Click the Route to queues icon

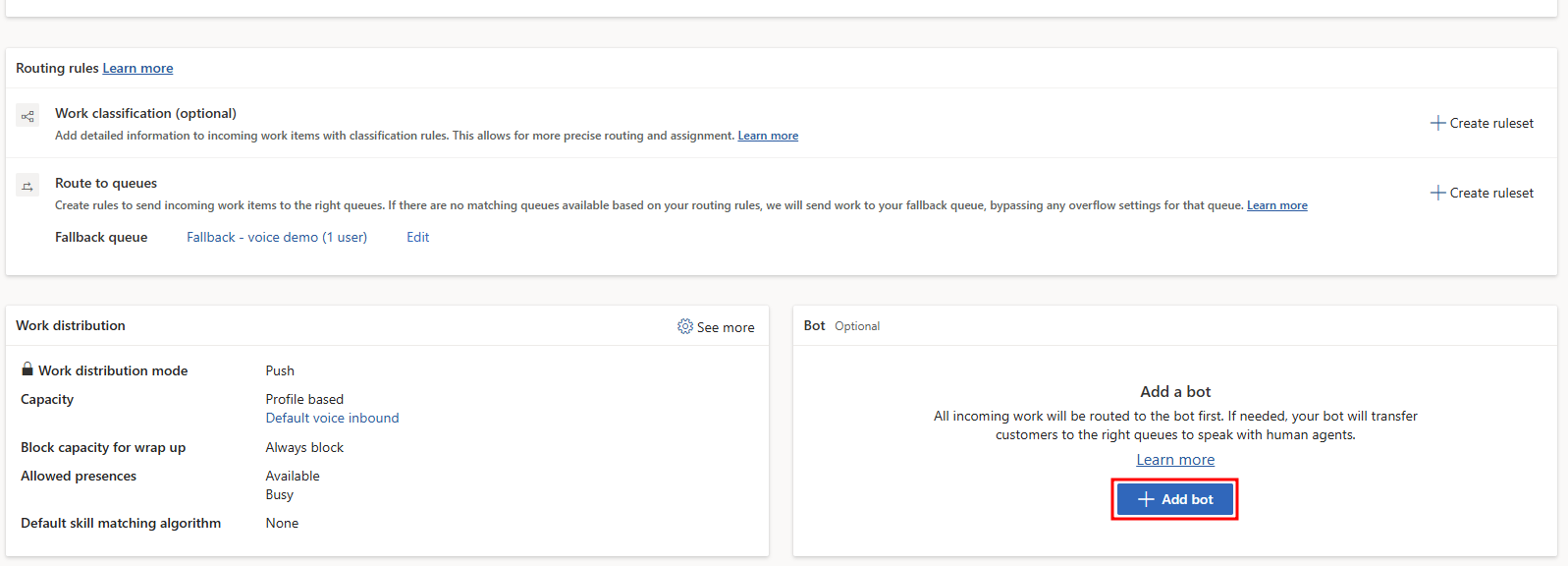pos(27,186)
